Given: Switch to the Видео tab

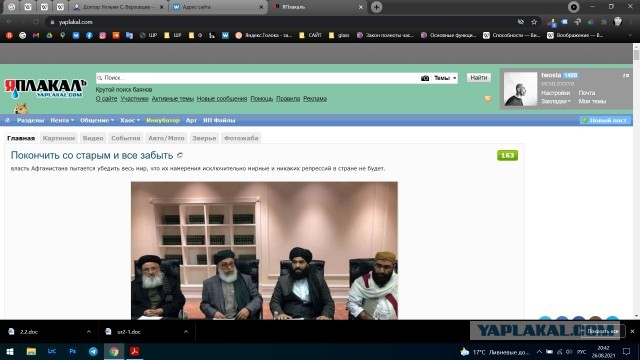Looking at the screenshot, I should [x=93, y=138].
